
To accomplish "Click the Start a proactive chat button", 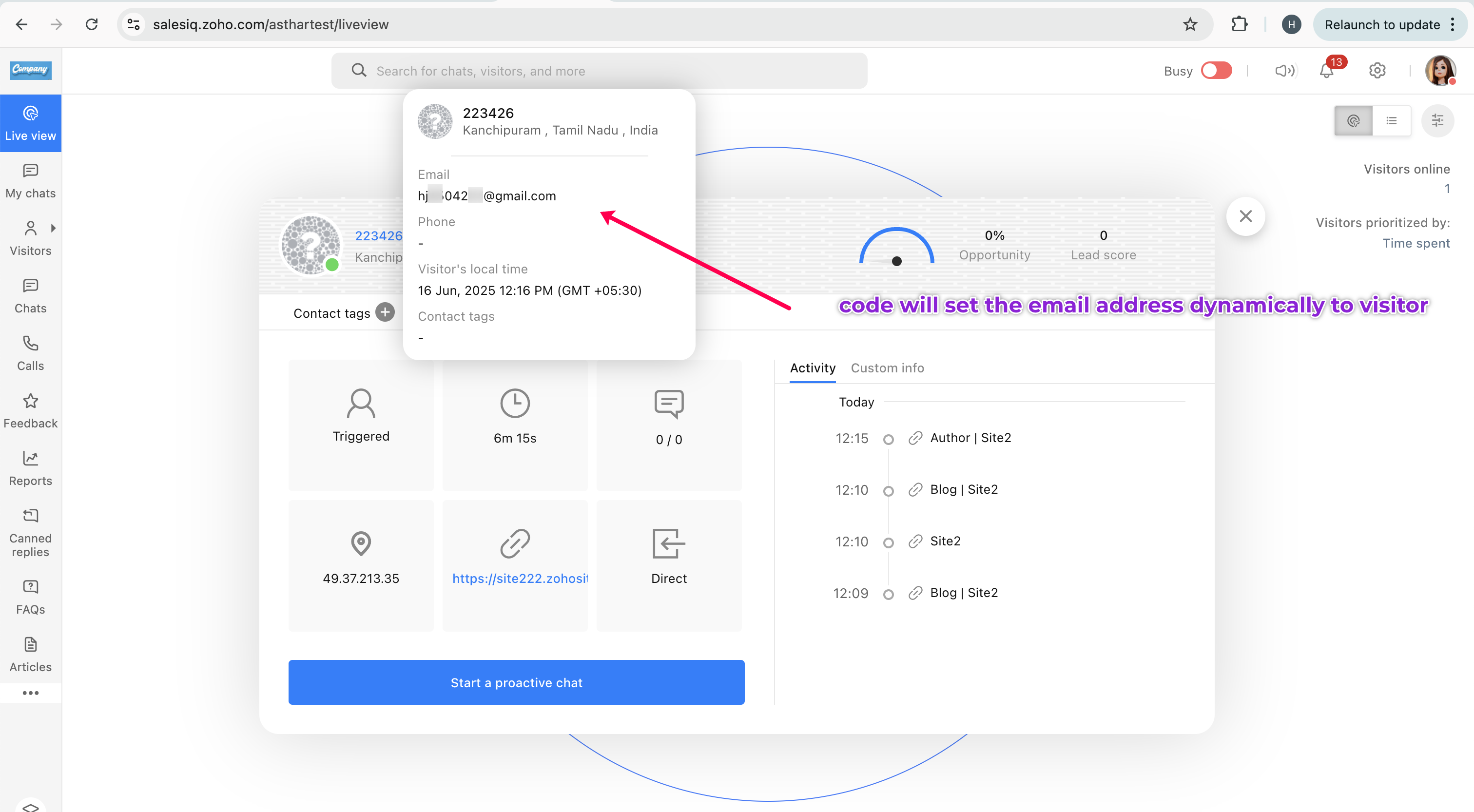I will 516,682.
